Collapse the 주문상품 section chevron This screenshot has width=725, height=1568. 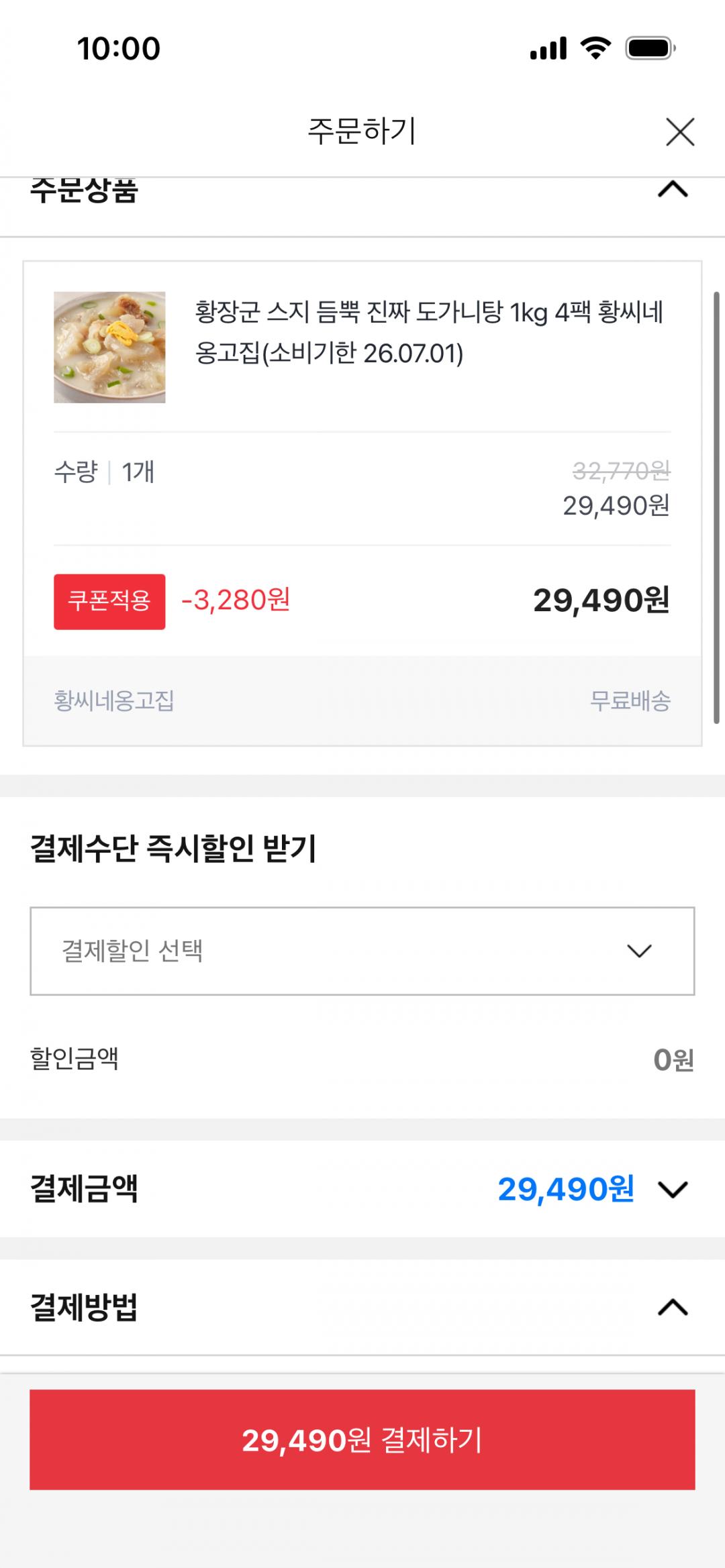[x=673, y=191]
